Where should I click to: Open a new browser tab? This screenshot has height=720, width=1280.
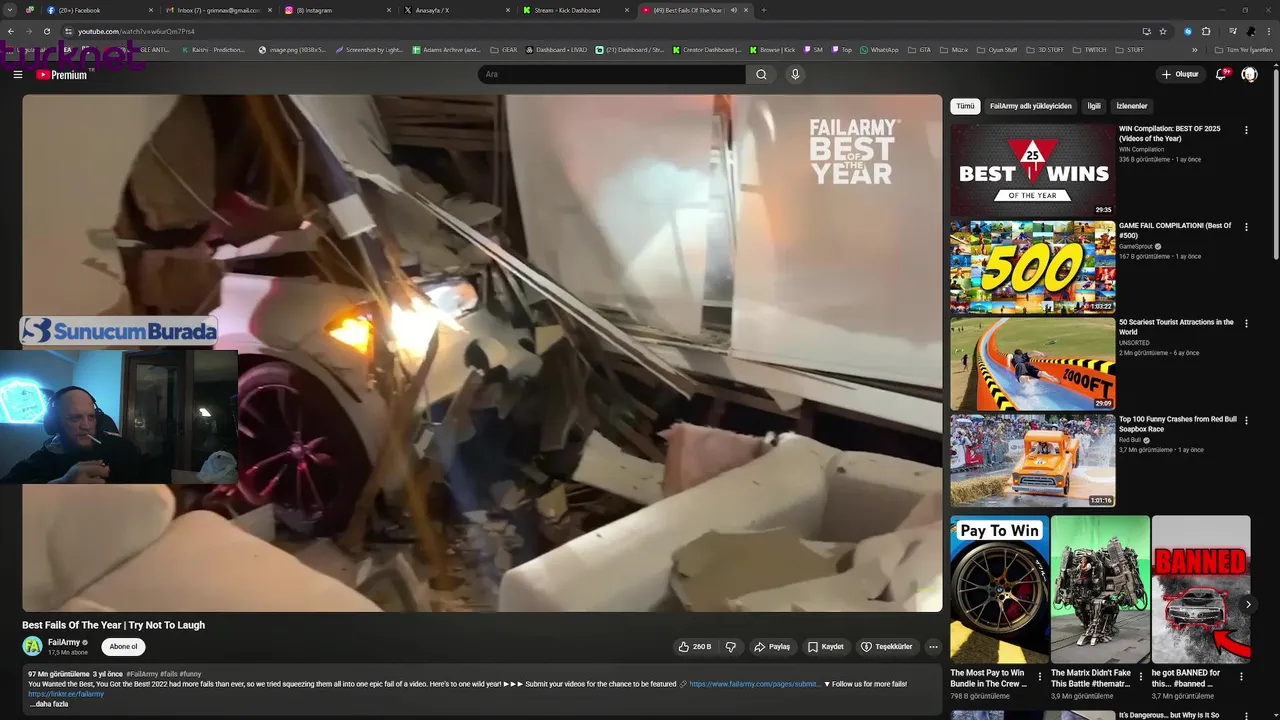point(764,10)
